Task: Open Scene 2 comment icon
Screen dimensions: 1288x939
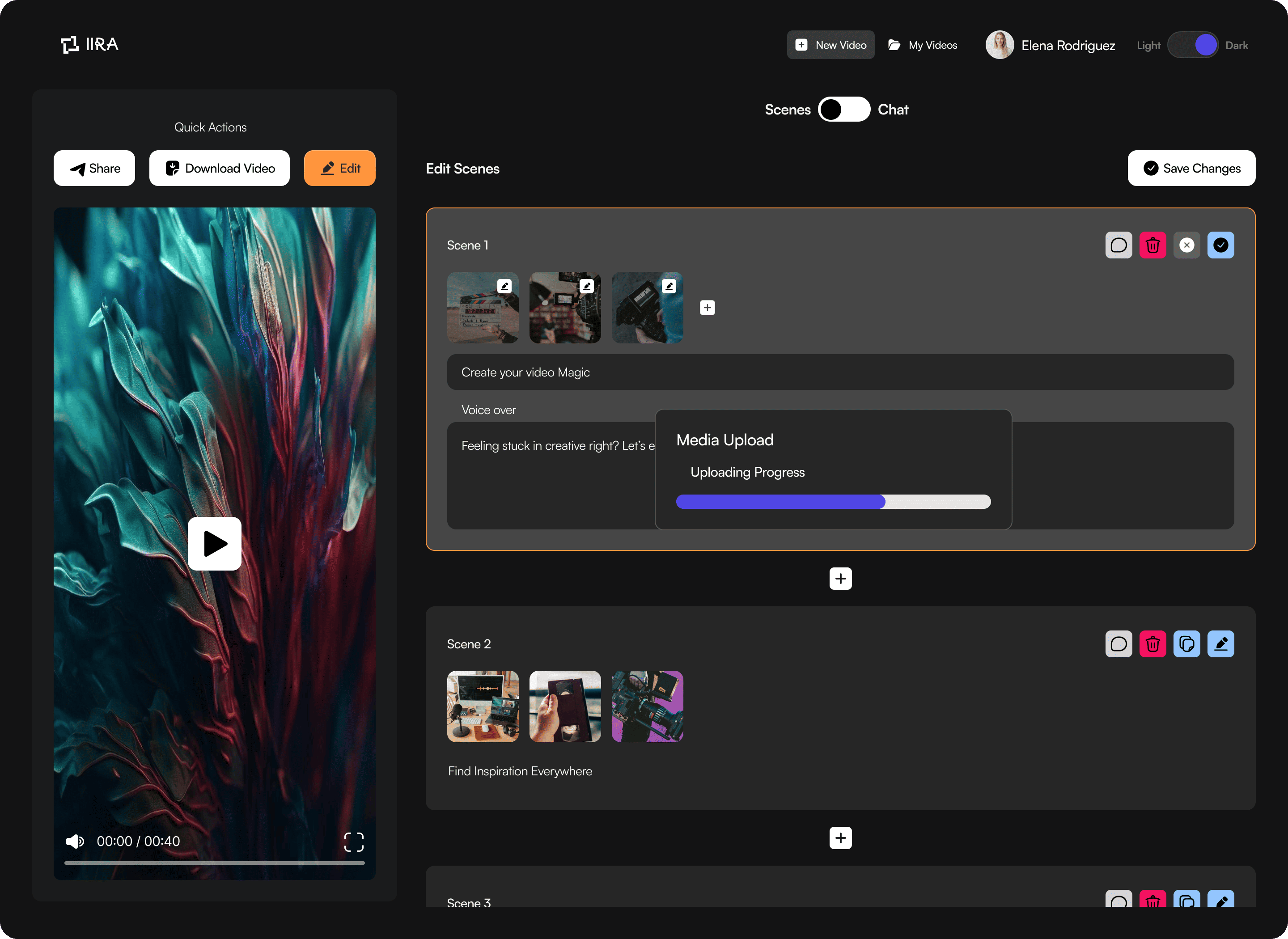Action: (1119, 644)
